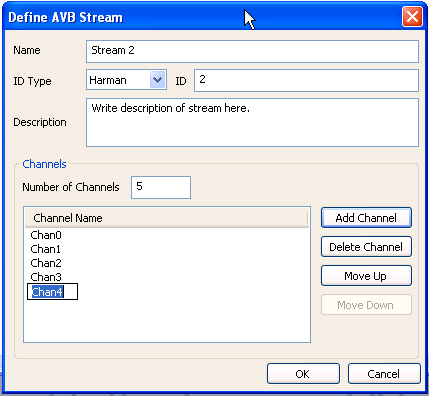Screen dimensions: 429x396
Task: Click the Chan4 name edit box
Action: [52, 292]
